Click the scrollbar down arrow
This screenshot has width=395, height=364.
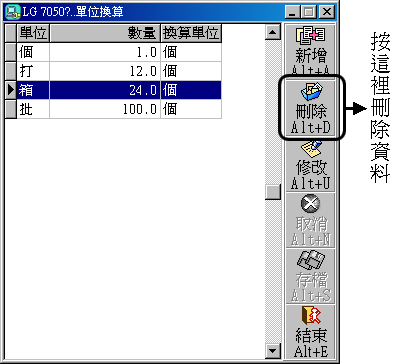[x=273, y=350]
